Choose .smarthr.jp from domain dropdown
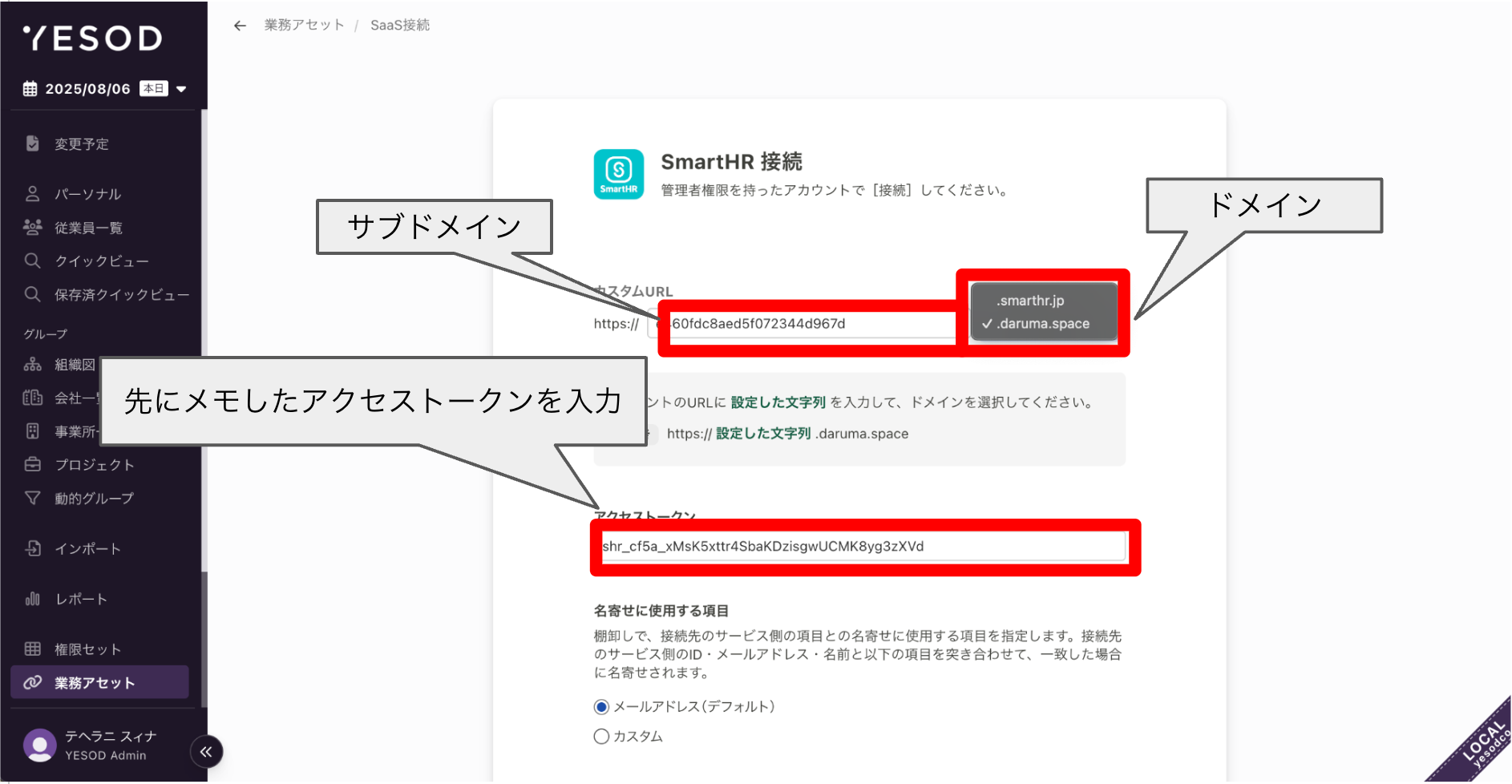 (1030, 301)
